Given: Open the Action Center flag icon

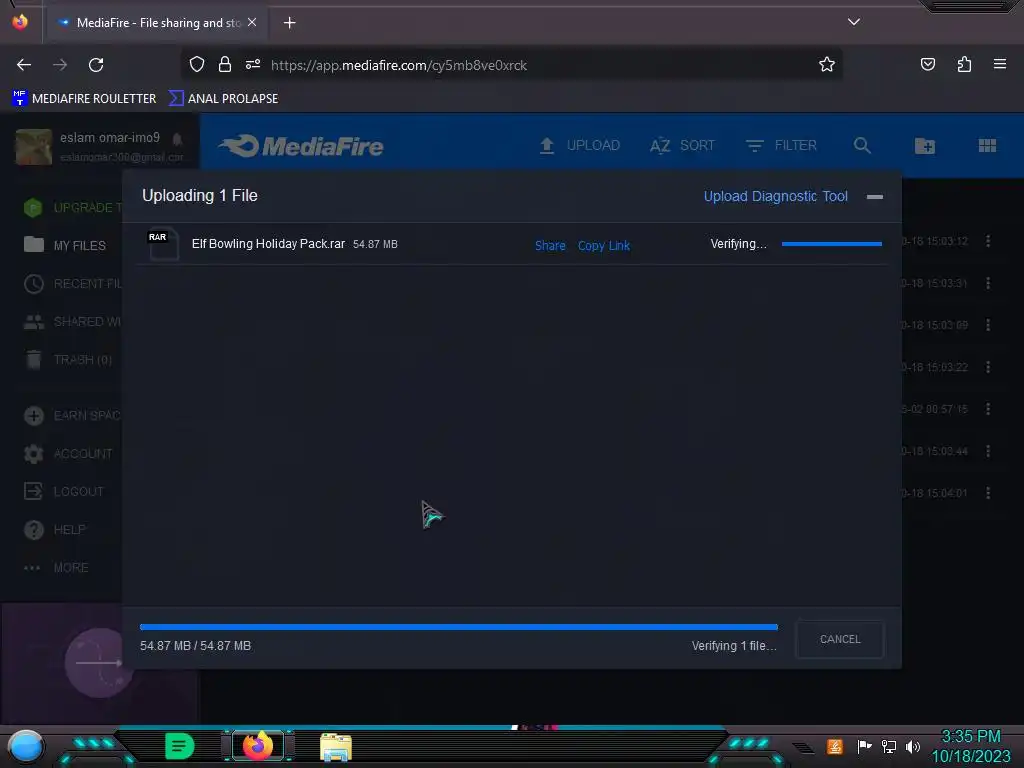Looking at the screenshot, I should (864, 746).
